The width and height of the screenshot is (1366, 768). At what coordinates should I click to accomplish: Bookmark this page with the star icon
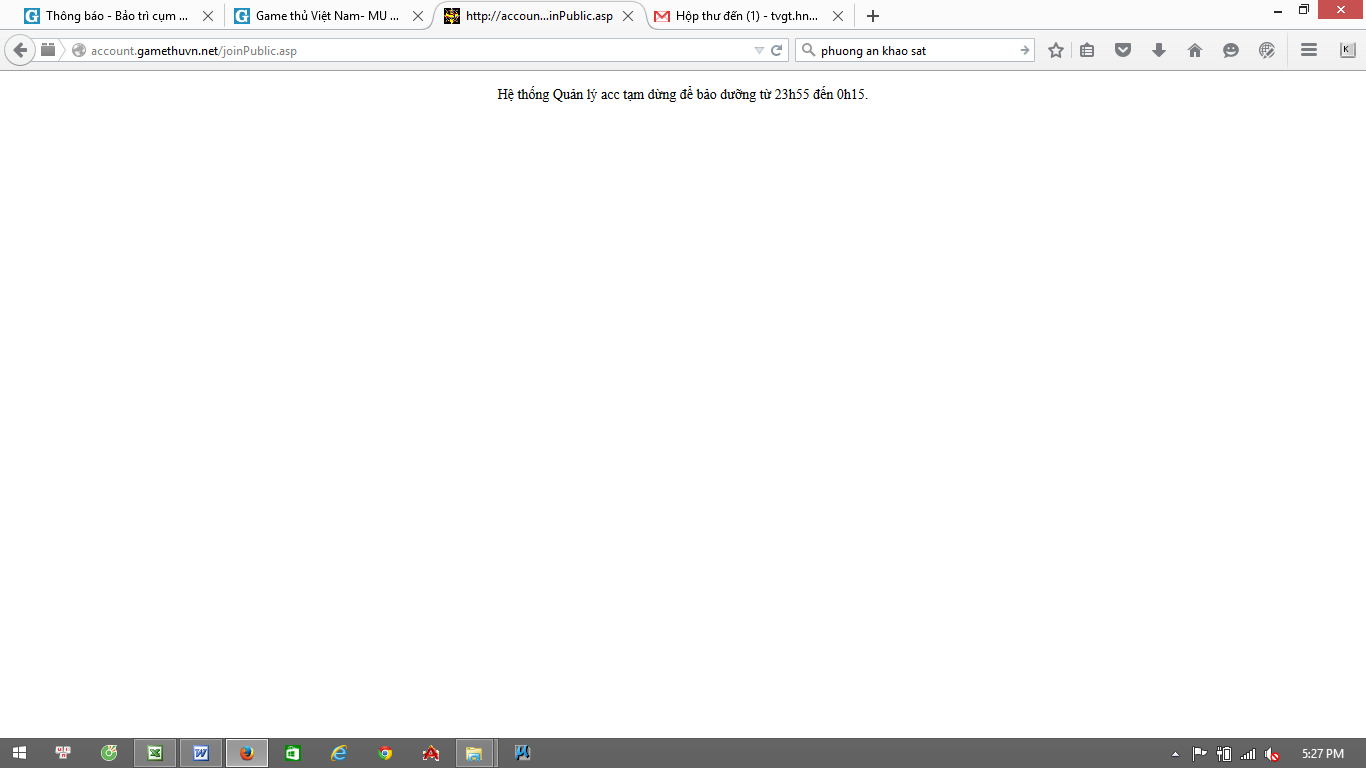(x=1056, y=50)
